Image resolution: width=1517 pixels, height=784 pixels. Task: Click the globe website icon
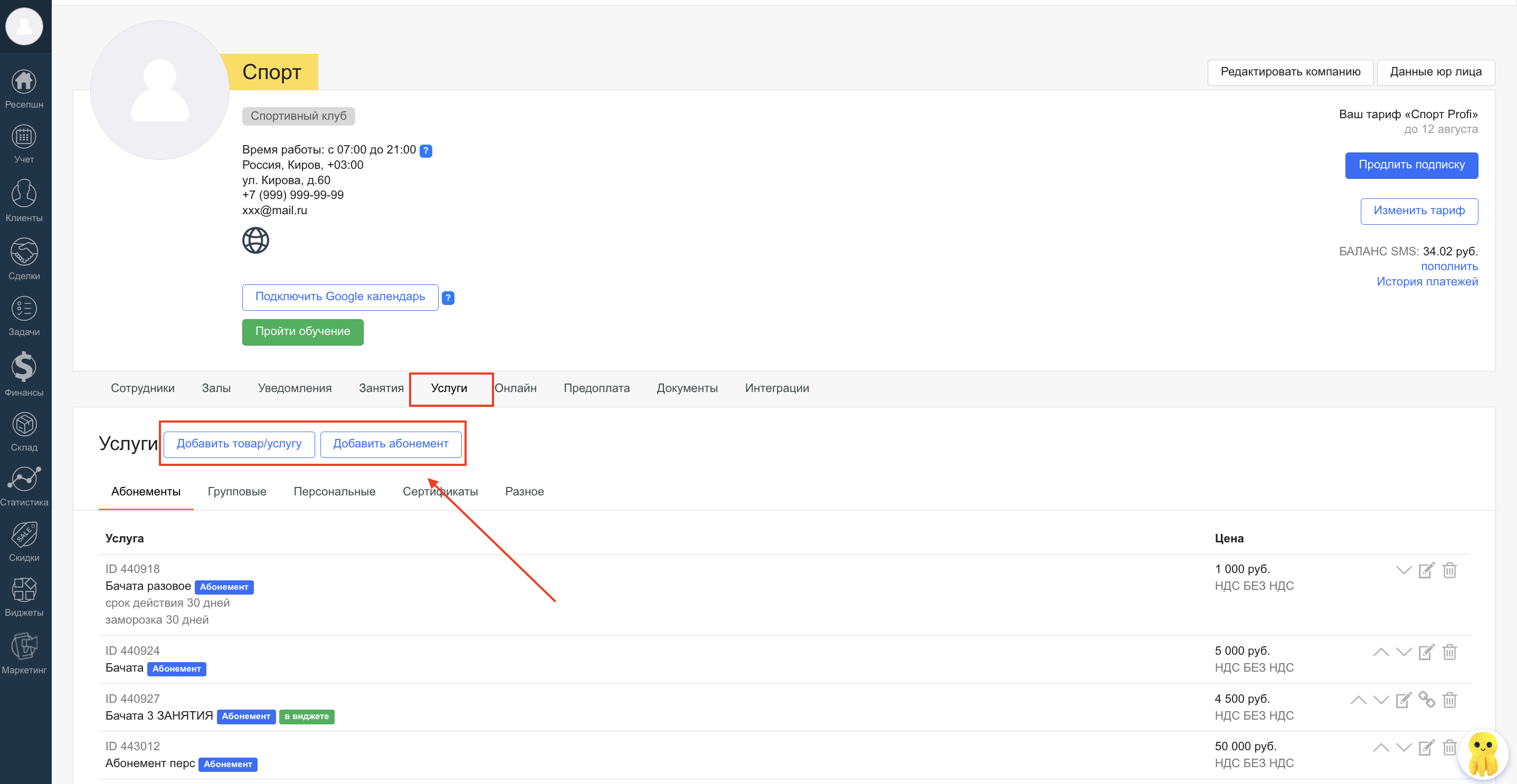tap(255, 240)
